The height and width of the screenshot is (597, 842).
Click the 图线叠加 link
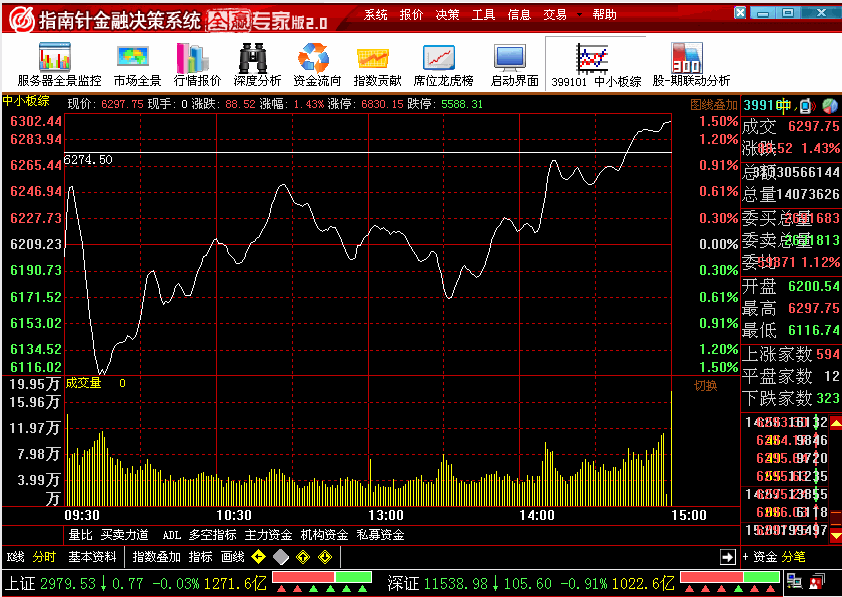coord(713,104)
